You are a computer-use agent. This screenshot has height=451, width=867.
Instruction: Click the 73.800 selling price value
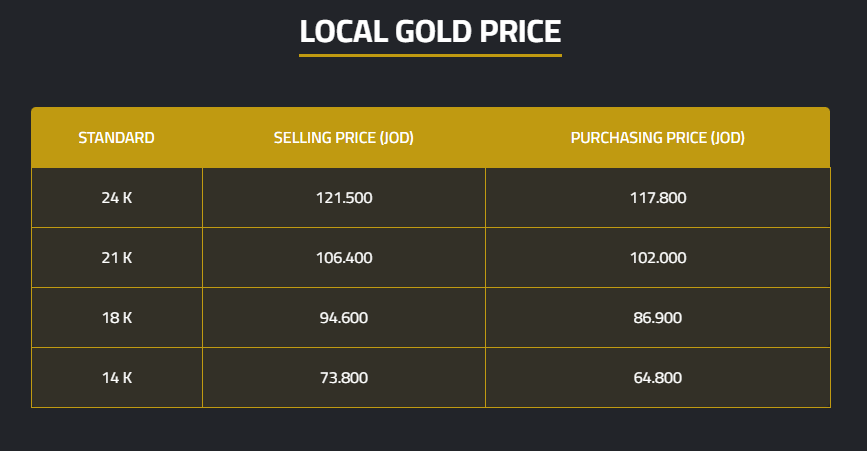(x=344, y=378)
